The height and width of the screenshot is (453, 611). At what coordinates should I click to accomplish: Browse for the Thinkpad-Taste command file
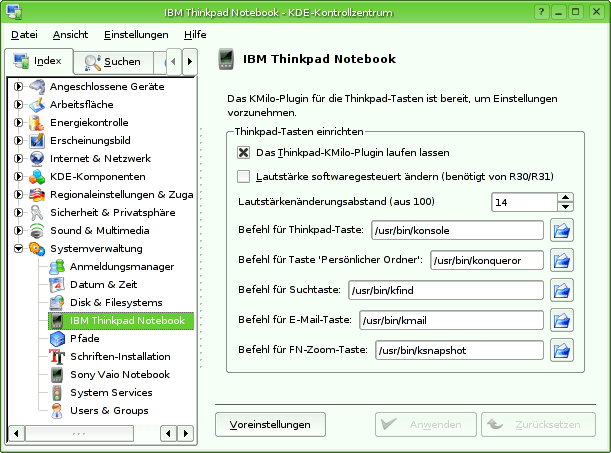coord(562,230)
